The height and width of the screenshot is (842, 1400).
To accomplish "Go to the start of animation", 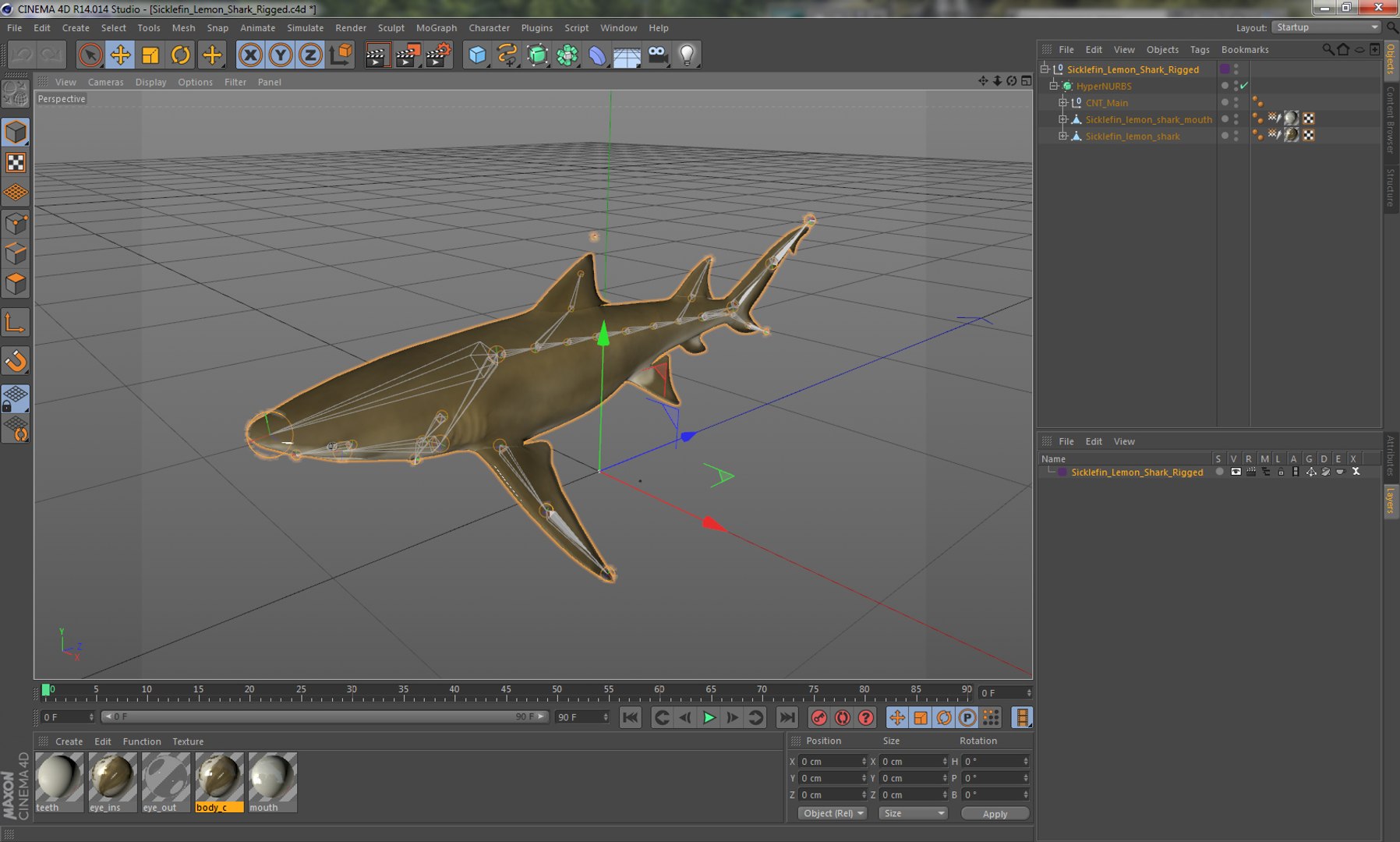I will pos(631,717).
